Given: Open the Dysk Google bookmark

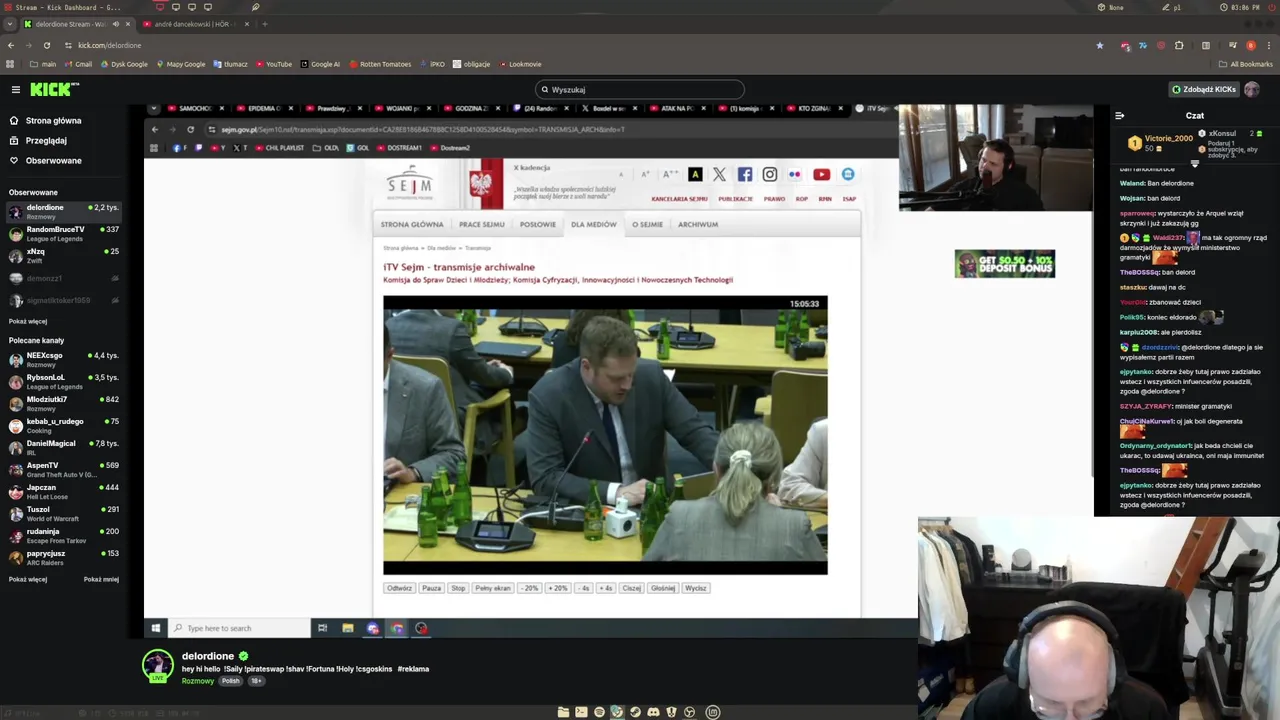Looking at the screenshot, I should 123,64.
